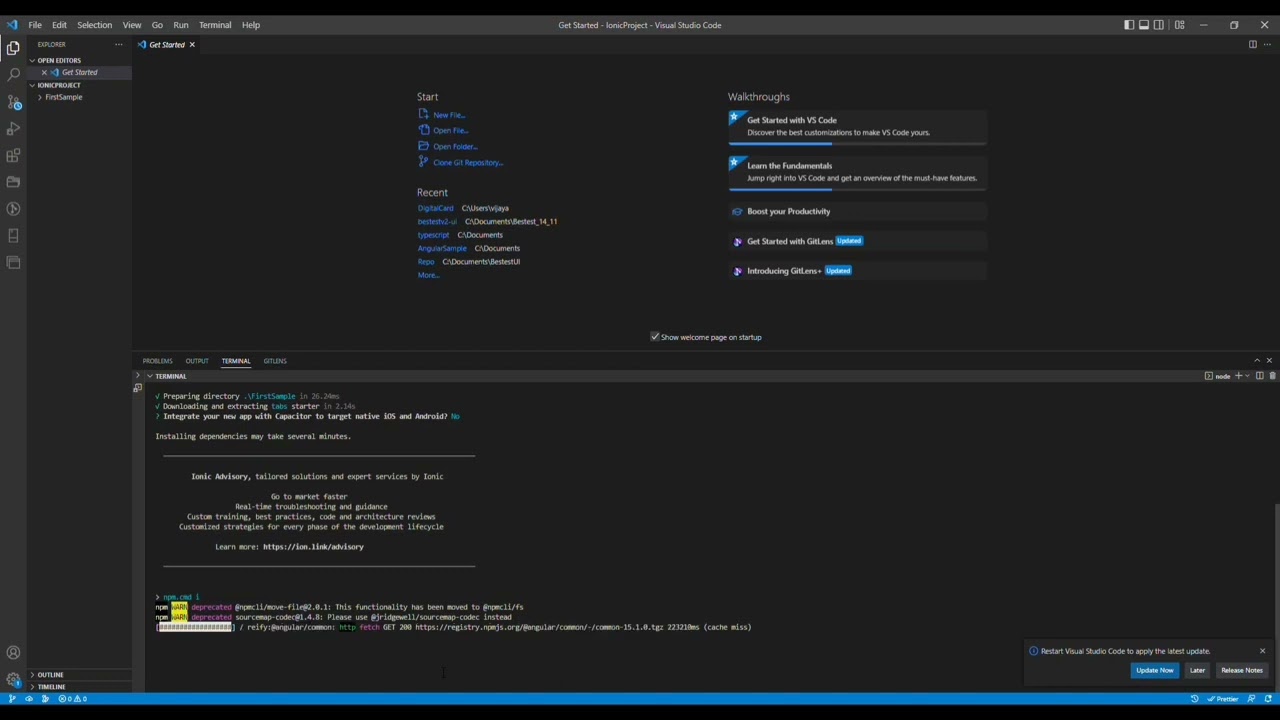Image resolution: width=1280 pixels, height=720 pixels.
Task: Open the Selection menu
Action: (x=95, y=25)
